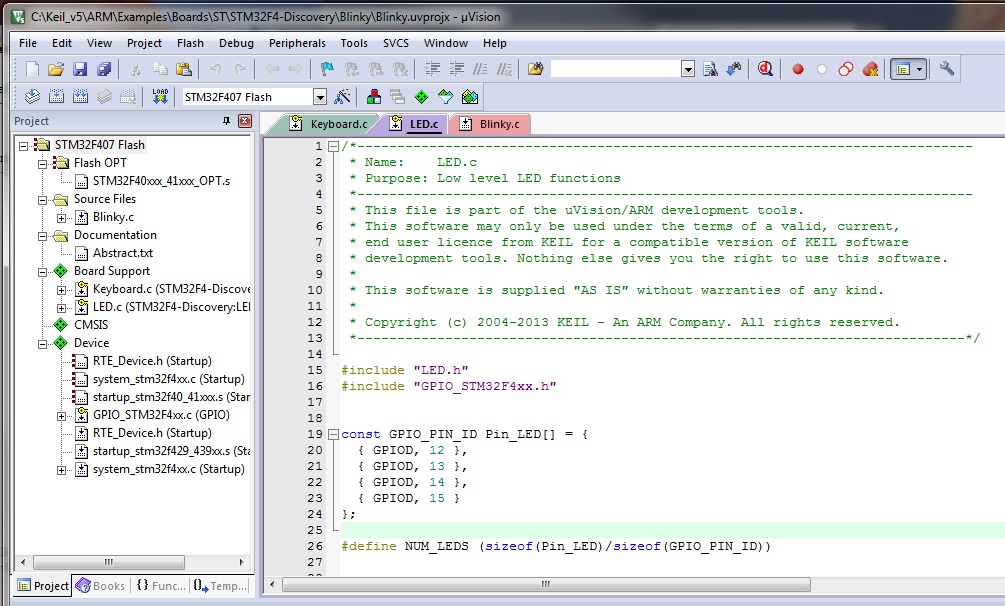Click the Build target toolbar icon
This screenshot has height=606, width=1005.
tap(56, 97)
